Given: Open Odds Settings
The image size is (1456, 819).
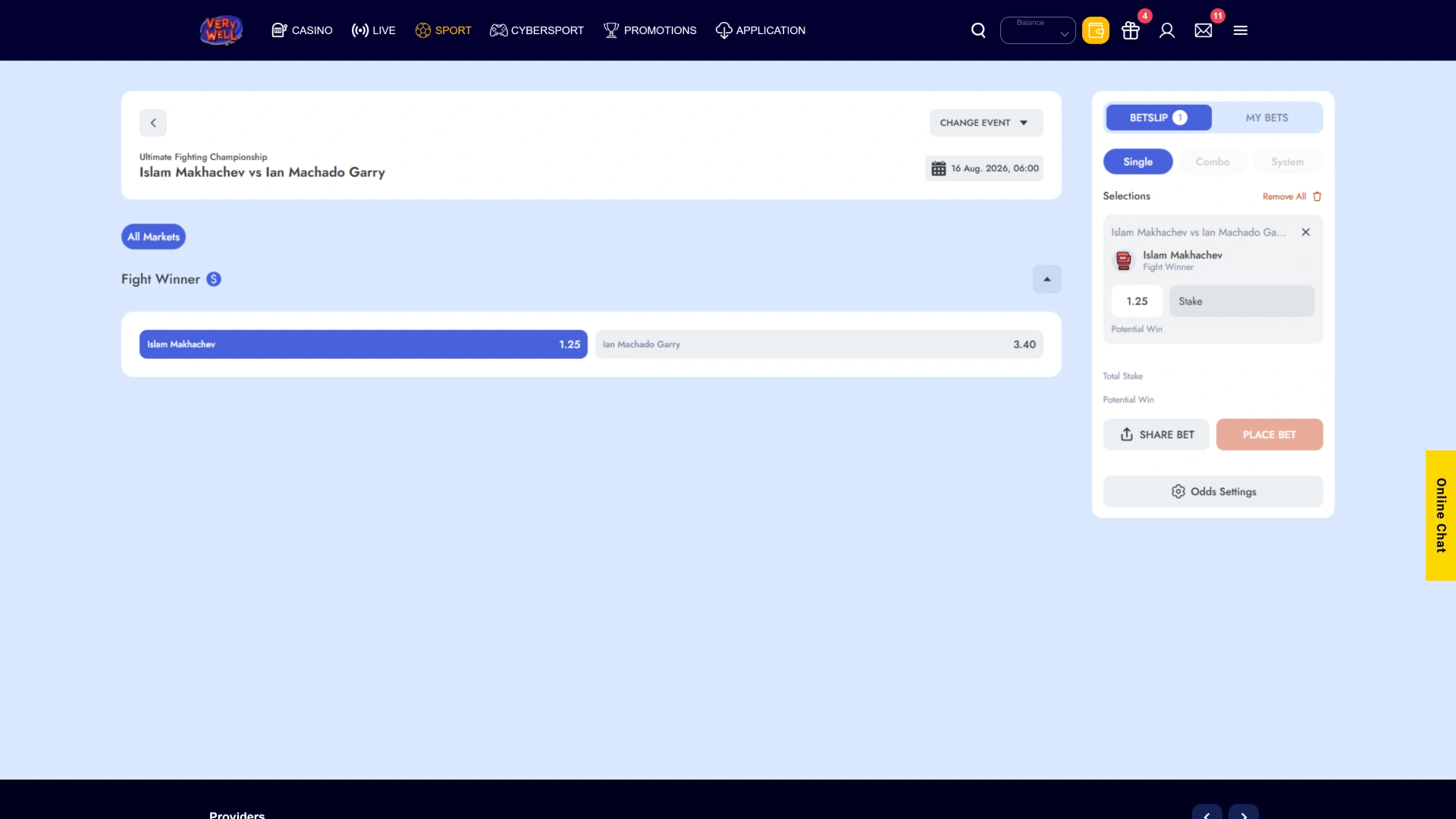Looking at the screenshot, I should point(1213,491).
